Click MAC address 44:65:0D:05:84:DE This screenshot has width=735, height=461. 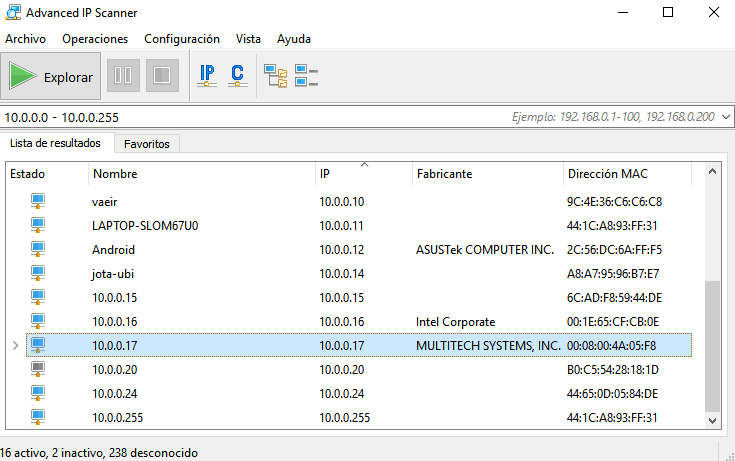613,393
